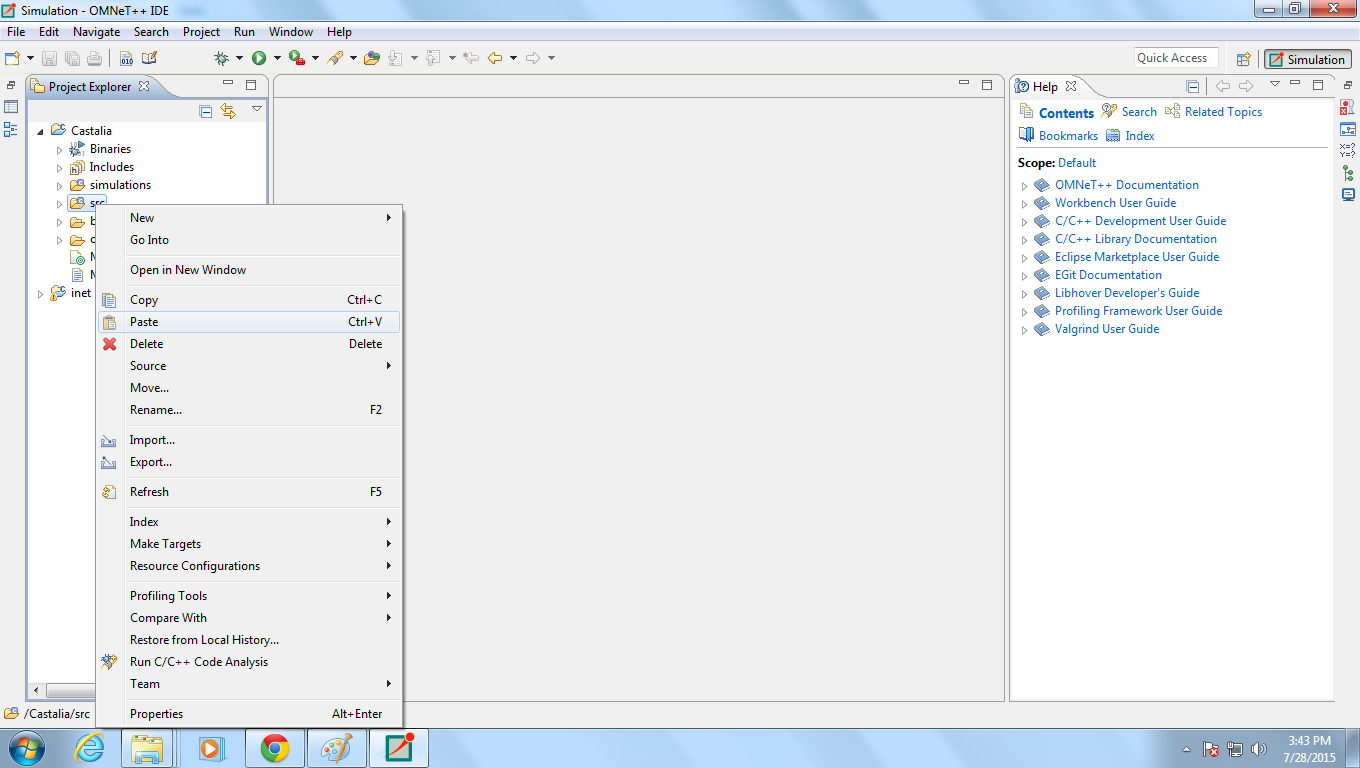Click the binary 010 toolbar icon
Image resolution: width=1360 pixels, height=768 pixels.
click(126, 58)
